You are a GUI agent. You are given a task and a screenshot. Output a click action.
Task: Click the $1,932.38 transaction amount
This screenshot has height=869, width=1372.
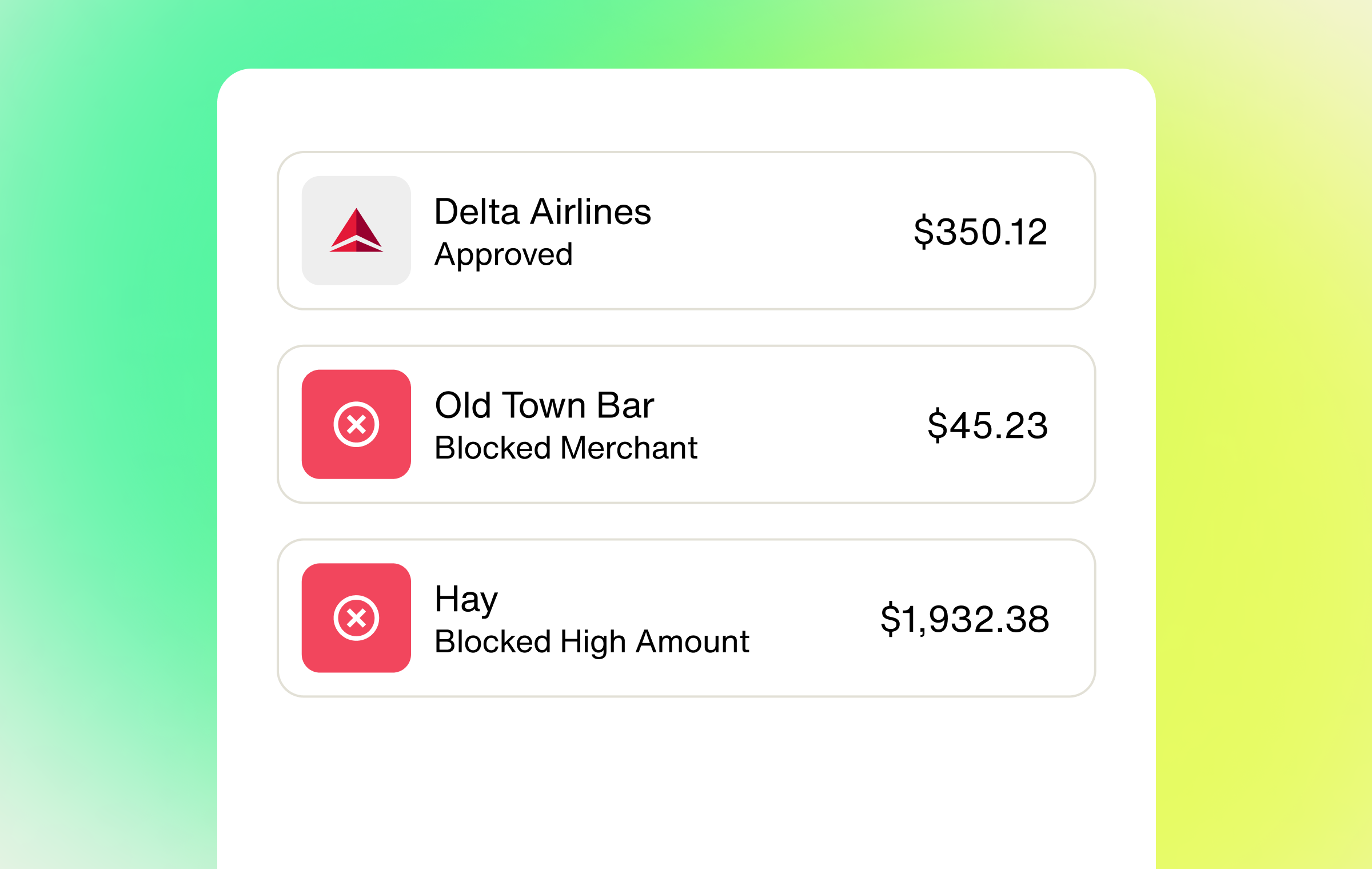point(964,619)
